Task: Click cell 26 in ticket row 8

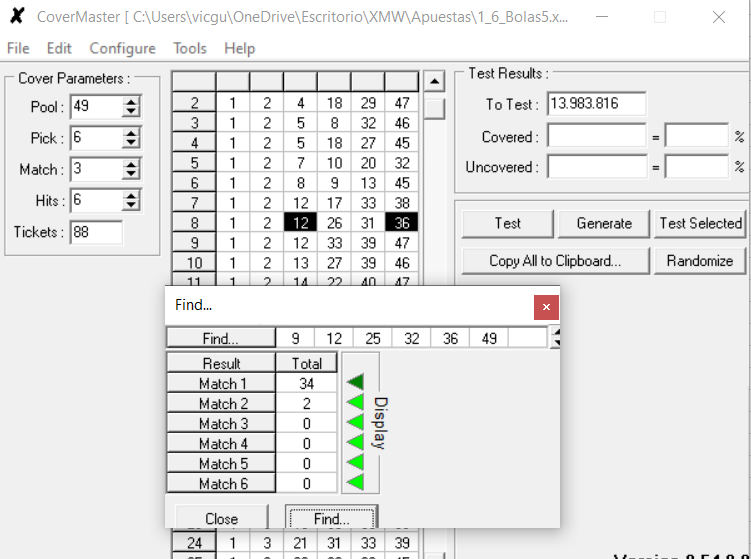Action: tap(334, 223)
